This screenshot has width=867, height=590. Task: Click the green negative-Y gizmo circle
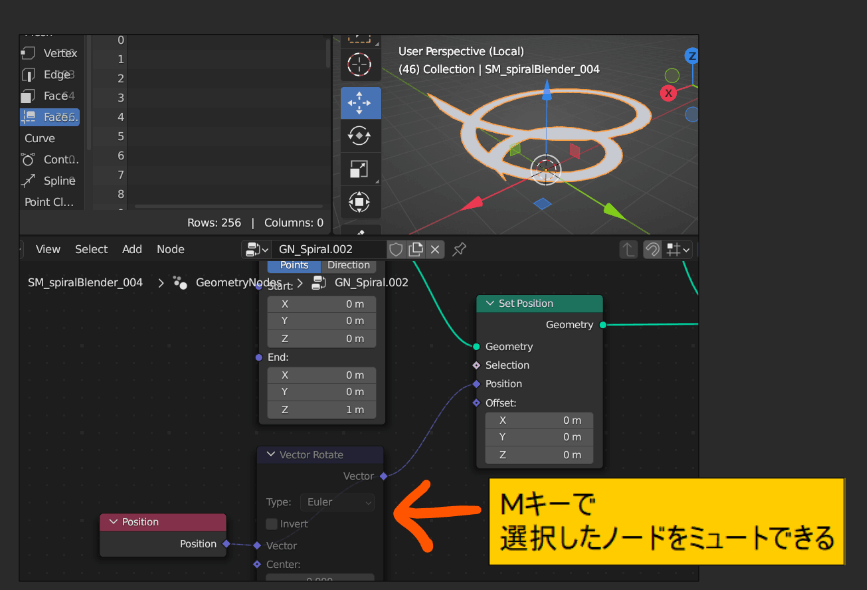(672, 75)
